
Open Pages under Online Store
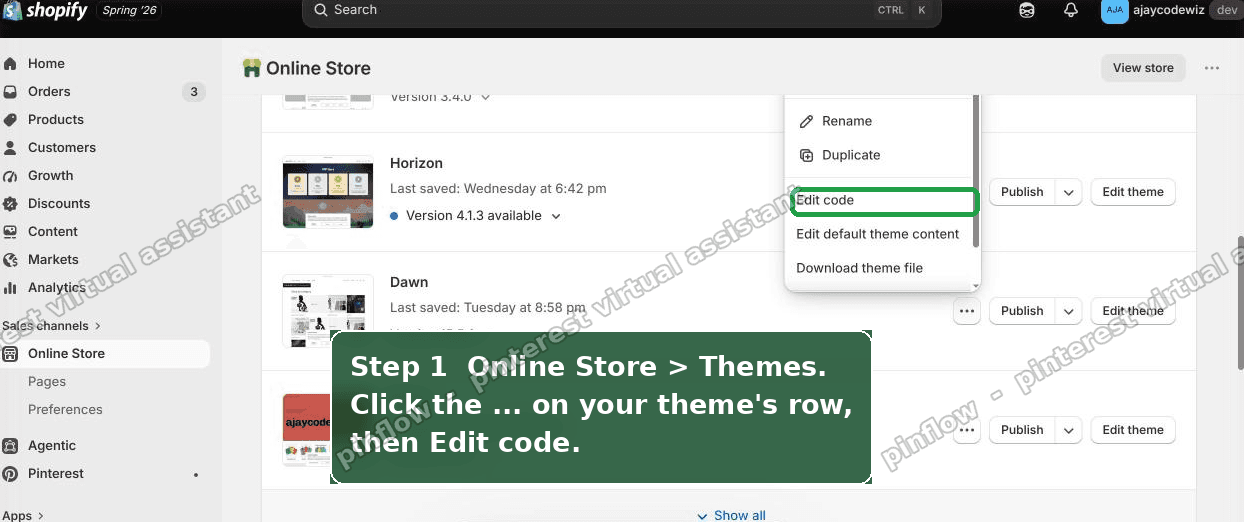[x=47, y=381]
